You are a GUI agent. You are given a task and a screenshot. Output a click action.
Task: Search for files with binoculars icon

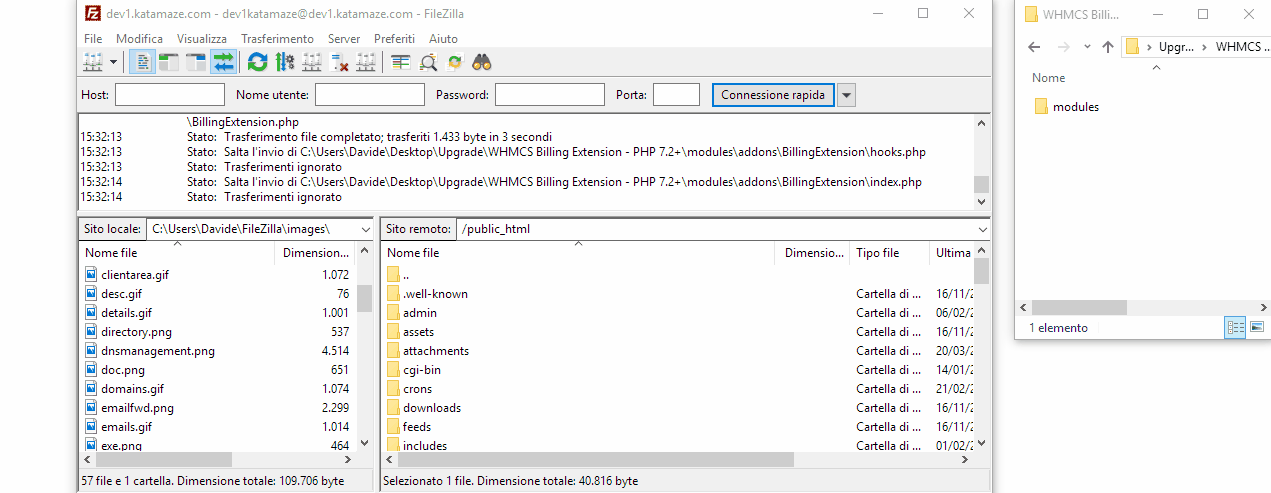pos(482,62)
